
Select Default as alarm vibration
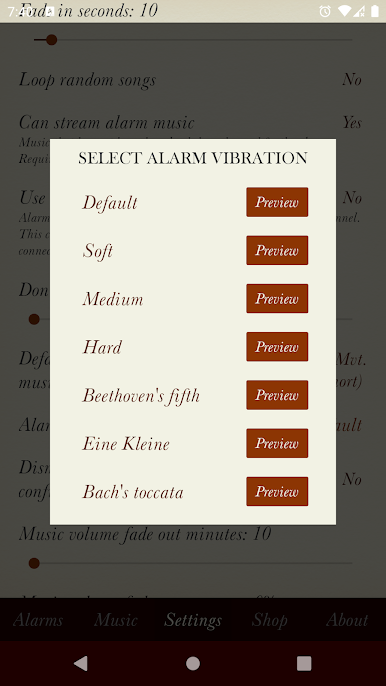point(110,203)
